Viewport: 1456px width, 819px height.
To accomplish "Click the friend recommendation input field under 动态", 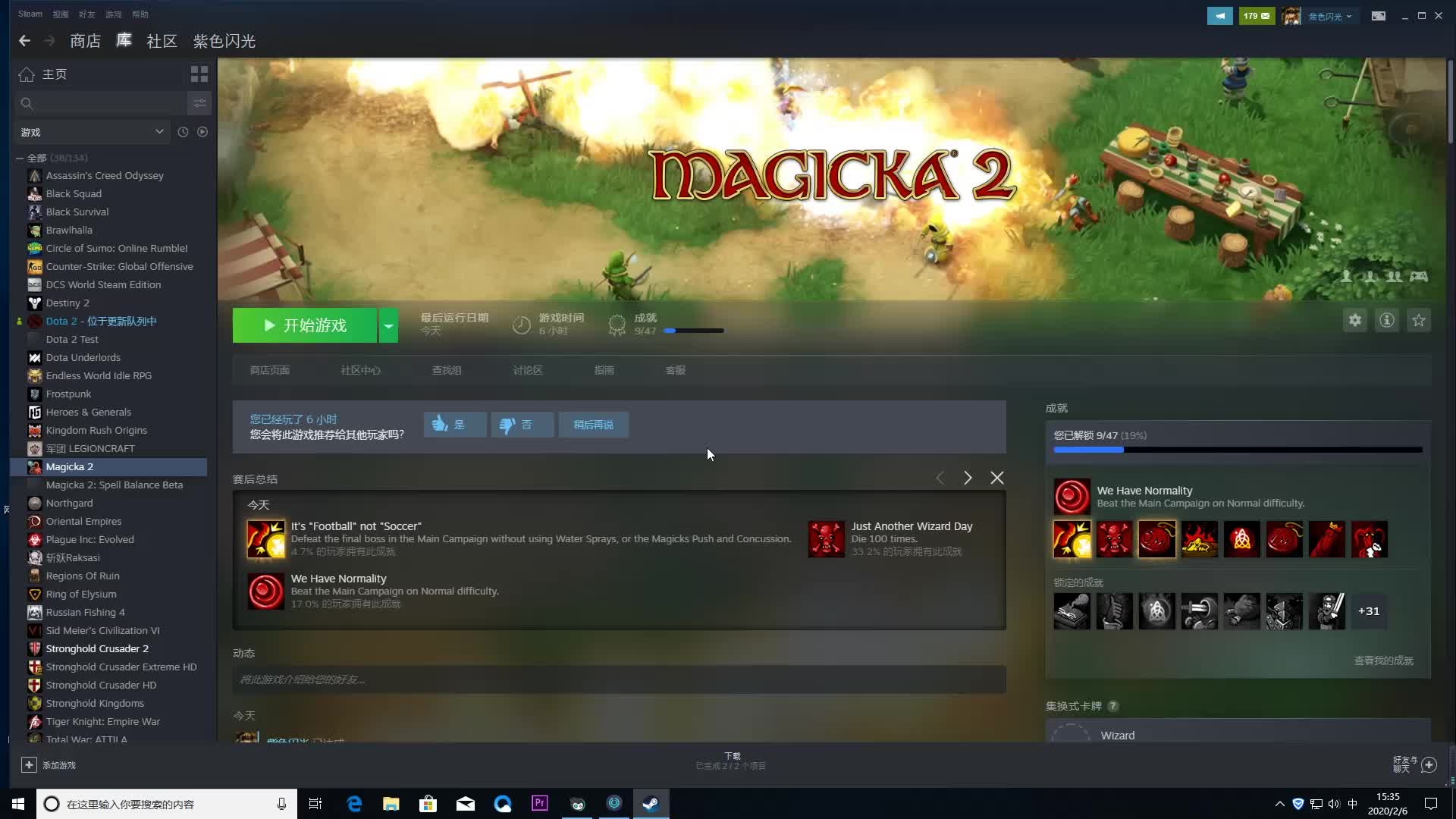I will (620, 679).
